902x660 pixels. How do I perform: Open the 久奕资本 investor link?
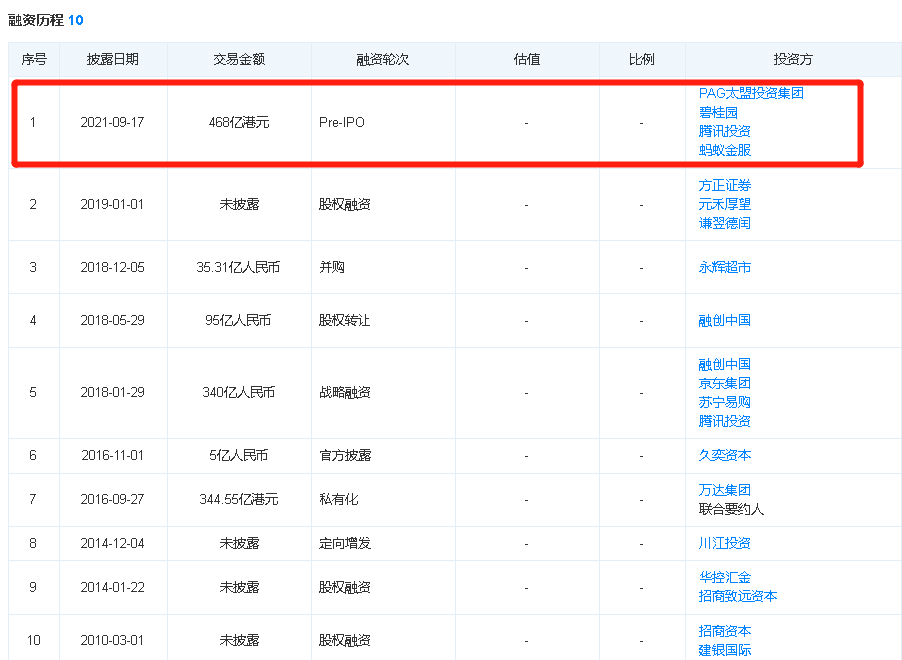pyautogui.click(x=724, y=456)
